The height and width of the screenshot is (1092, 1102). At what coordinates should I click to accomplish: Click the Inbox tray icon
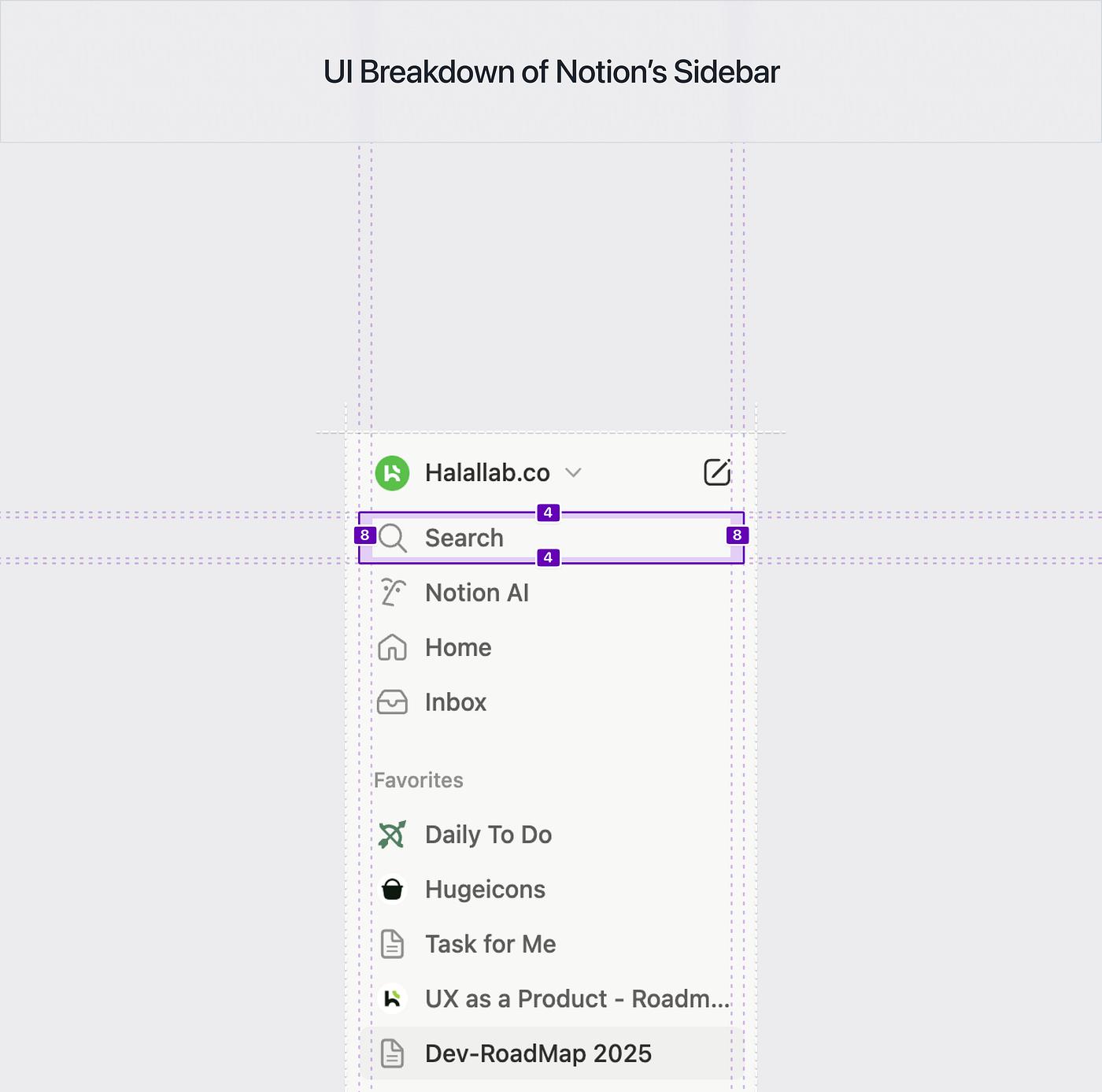(x=392, y=702)
